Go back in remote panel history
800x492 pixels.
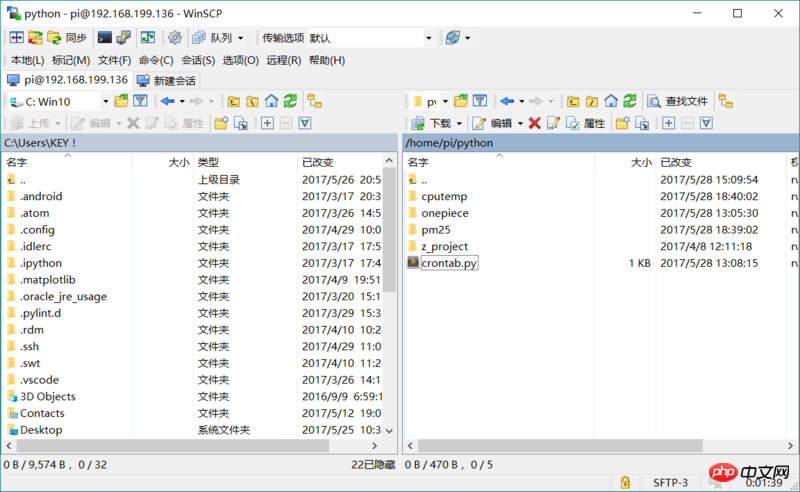(x=507, y=101)
